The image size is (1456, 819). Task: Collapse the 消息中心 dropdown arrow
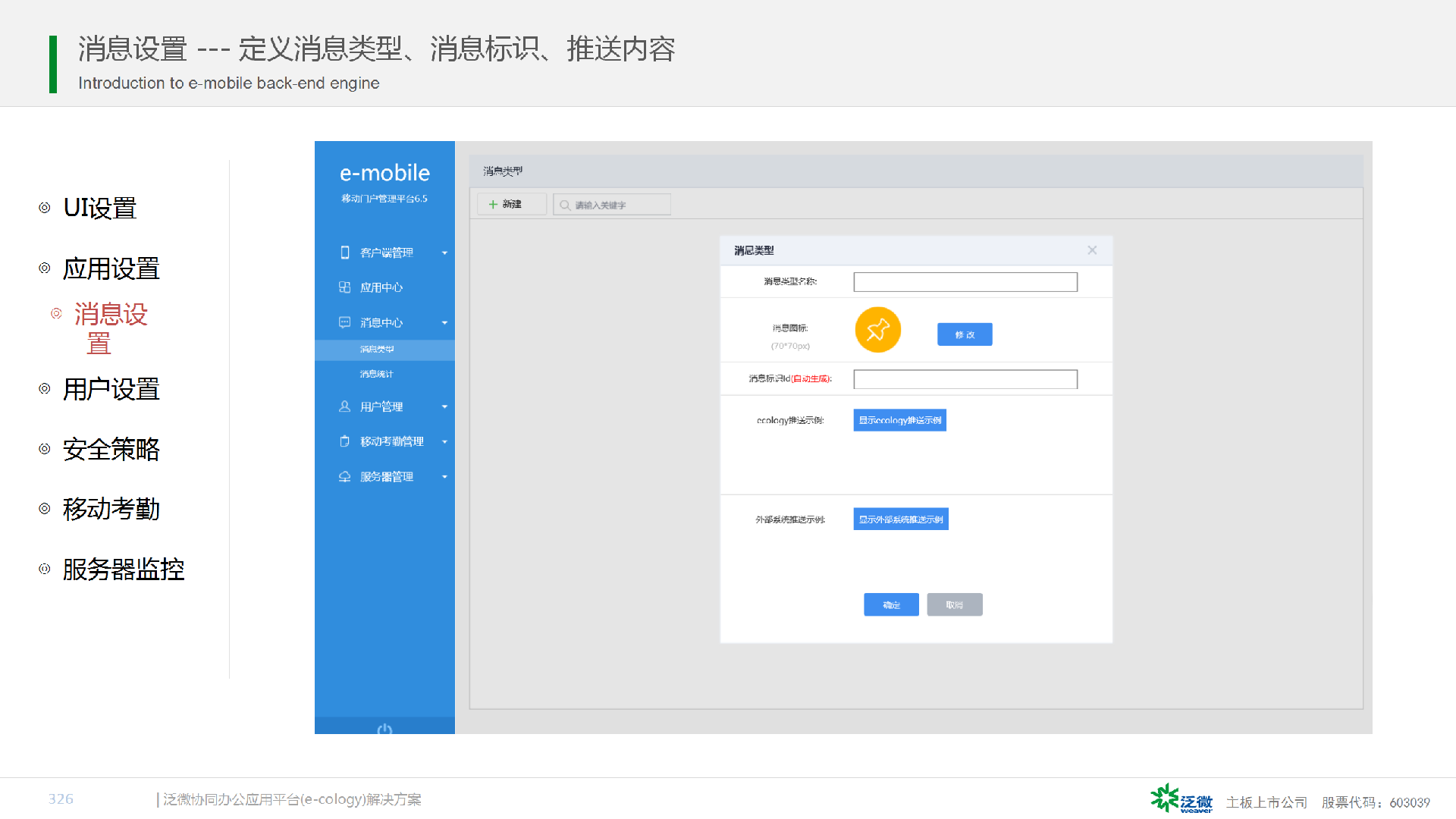click(x=445, y=323)
